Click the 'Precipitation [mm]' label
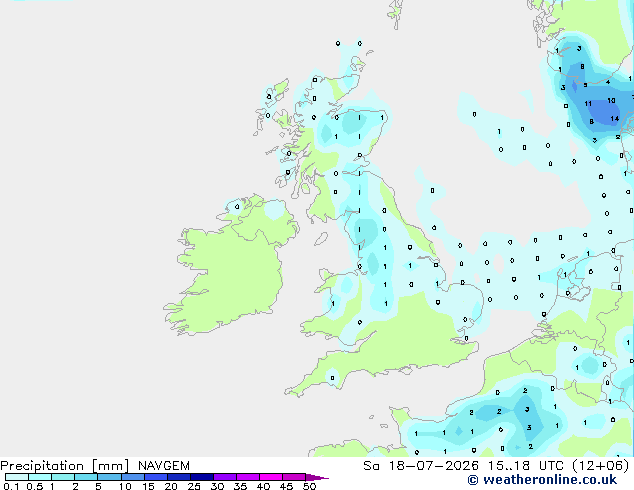This screenshot has width=634, height=490. [65, 466]
